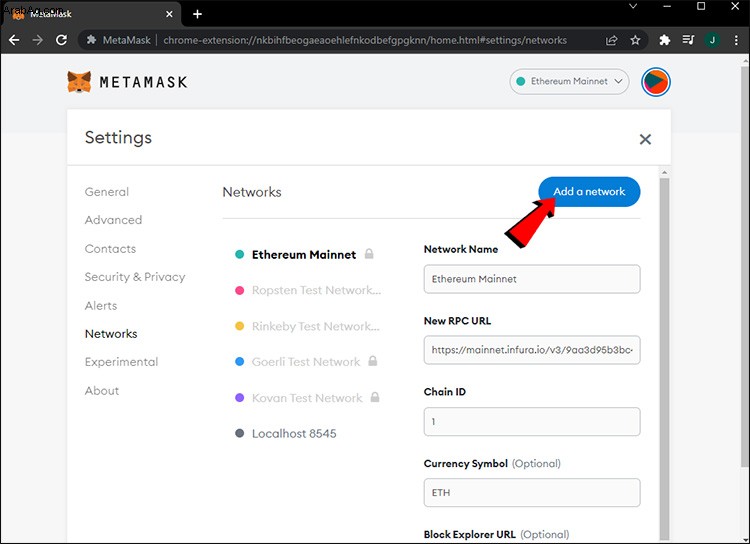Click the MetaMask fox logo

79,82
